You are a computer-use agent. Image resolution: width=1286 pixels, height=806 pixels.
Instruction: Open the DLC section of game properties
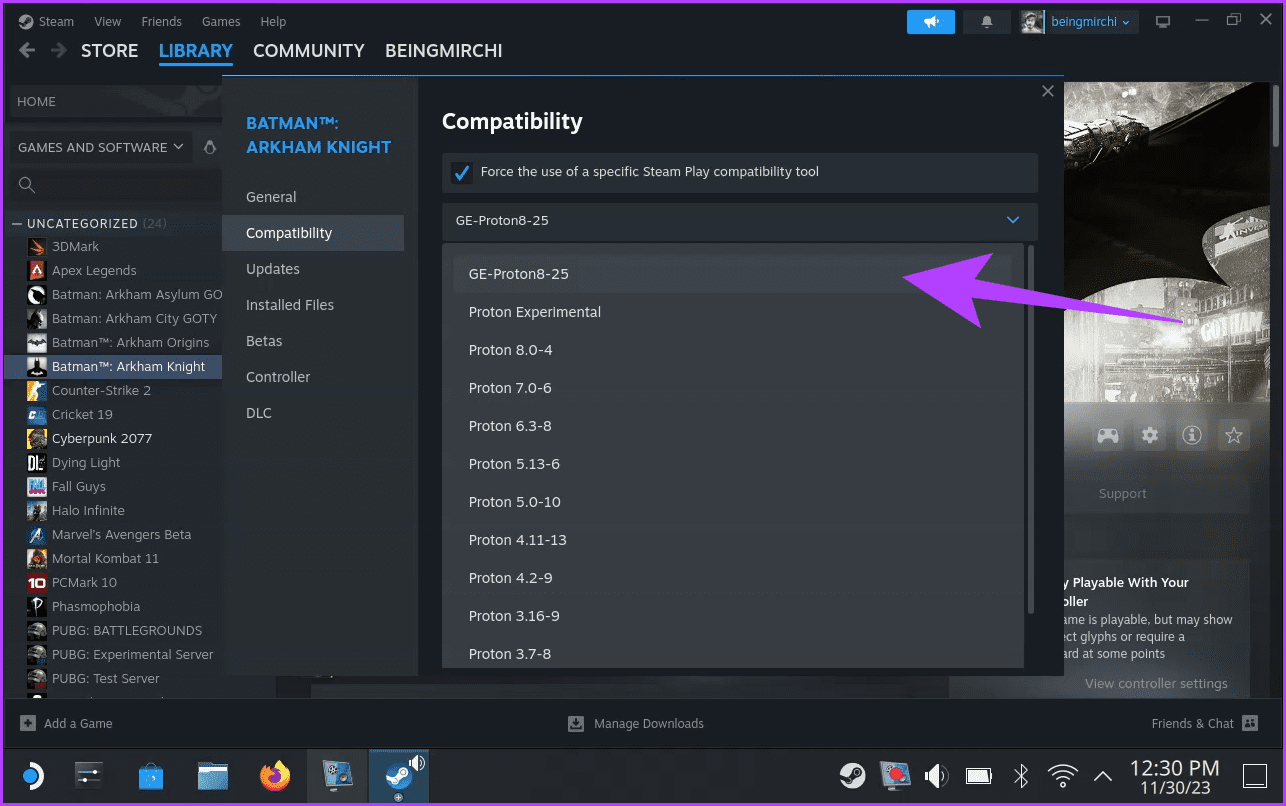[x=259, y=412]
